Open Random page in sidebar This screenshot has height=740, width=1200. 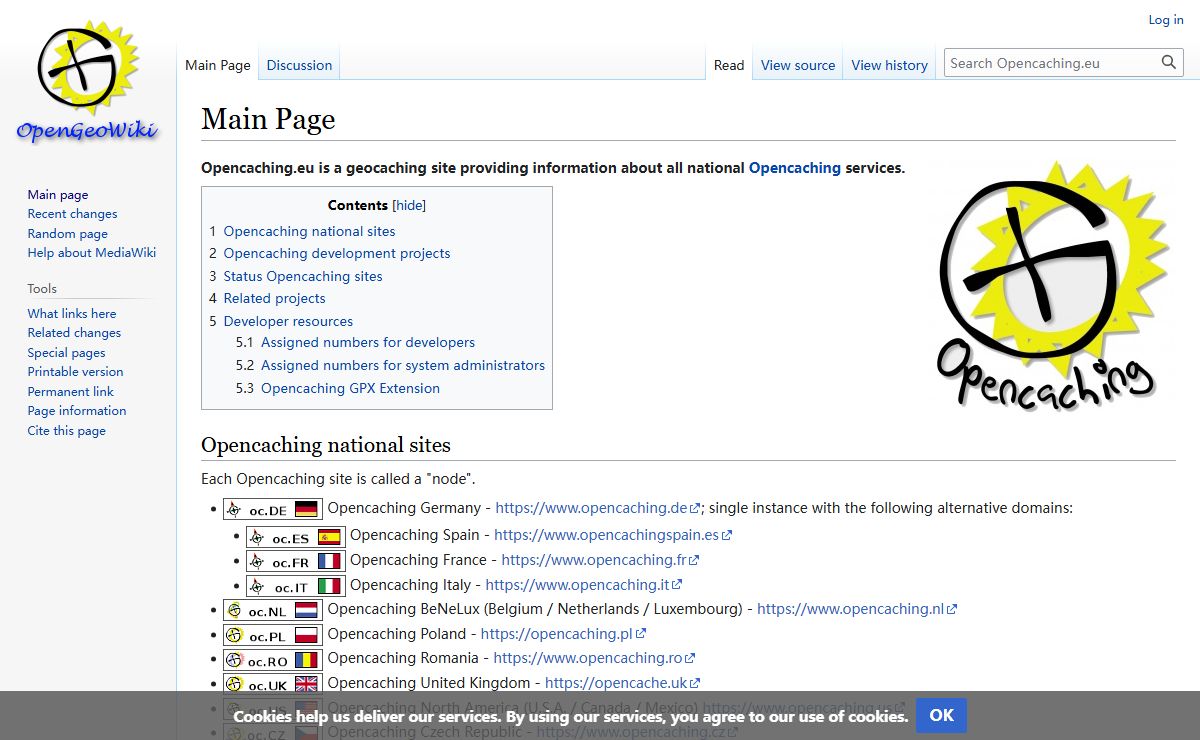68,234
